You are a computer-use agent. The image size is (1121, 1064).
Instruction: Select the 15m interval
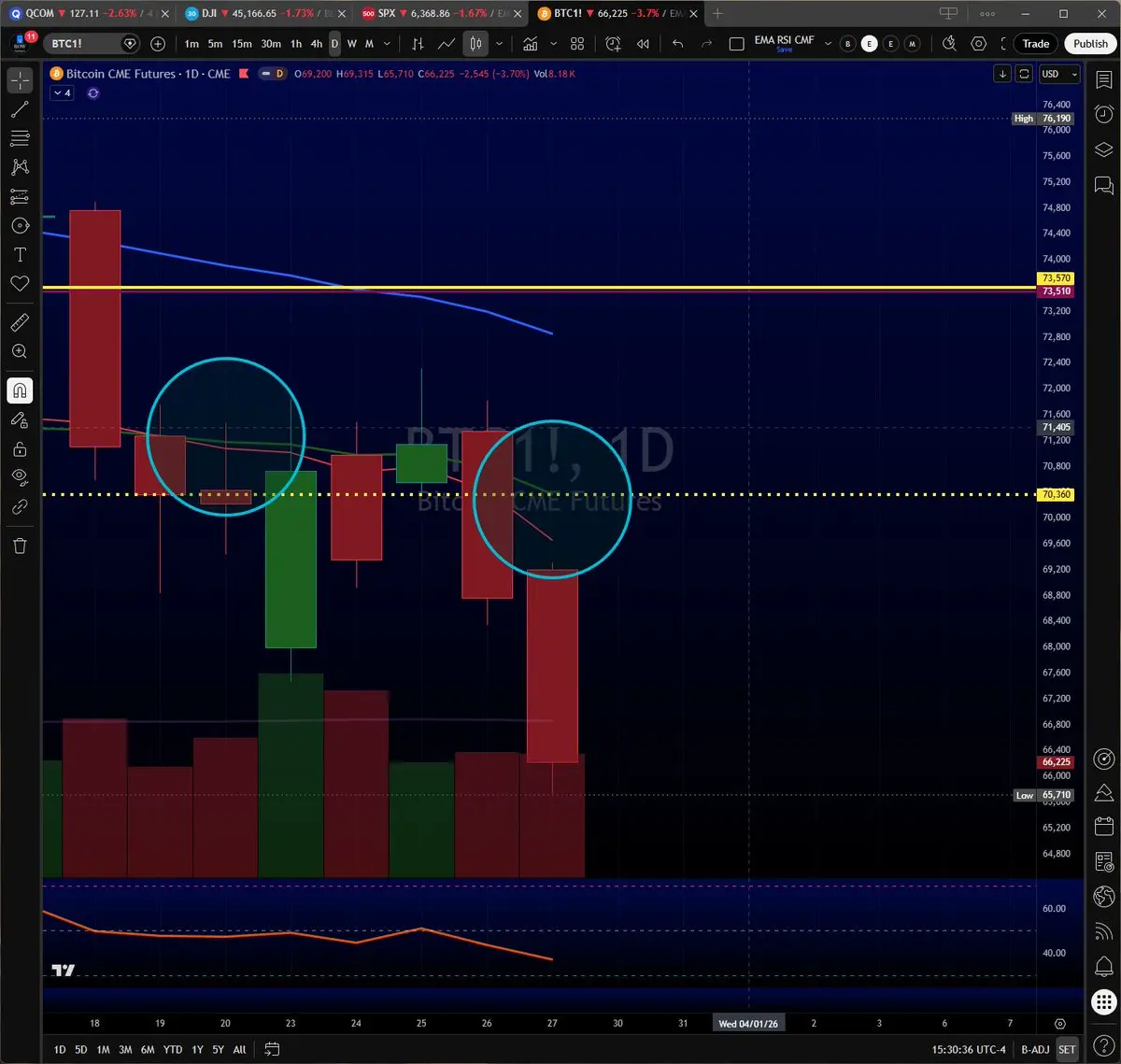coord(242,44)
